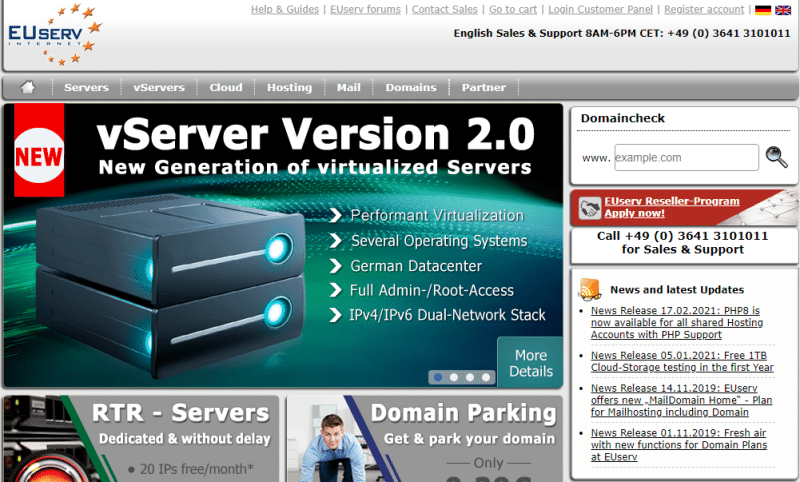Image resolution: width=800 pixels, height=482 pixels.
Task: Click the handshake reseller icon
Action: point(590,208)
